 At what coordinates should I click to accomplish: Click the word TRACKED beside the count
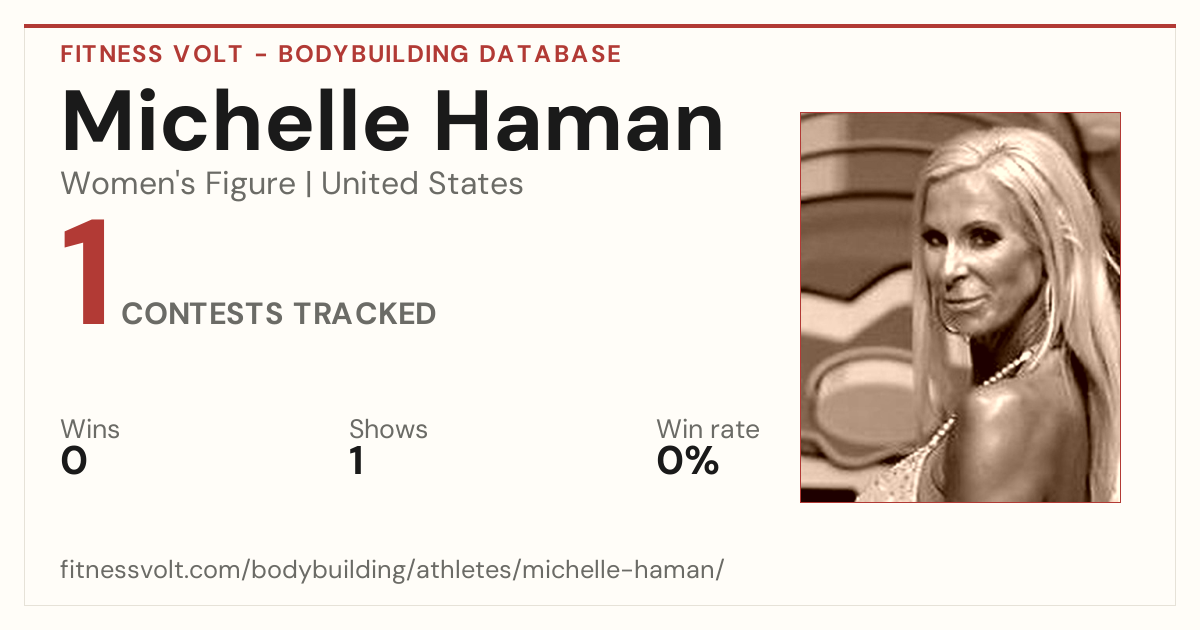point(364,314)
